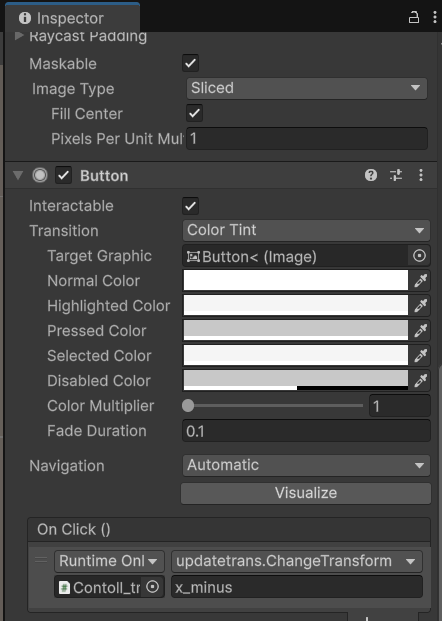The height and width of the screenshot is (621, 442).
Task: Open Button component presets
Action: click(x=396, y=175)
